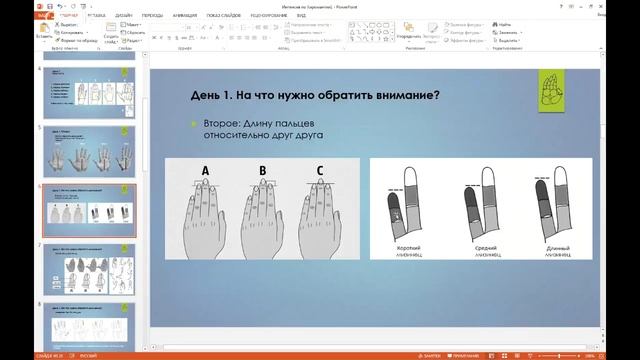This screenshot has width=640, height=360.
Task: Click the Clear Formatting icon
Action: click(221, 27)
